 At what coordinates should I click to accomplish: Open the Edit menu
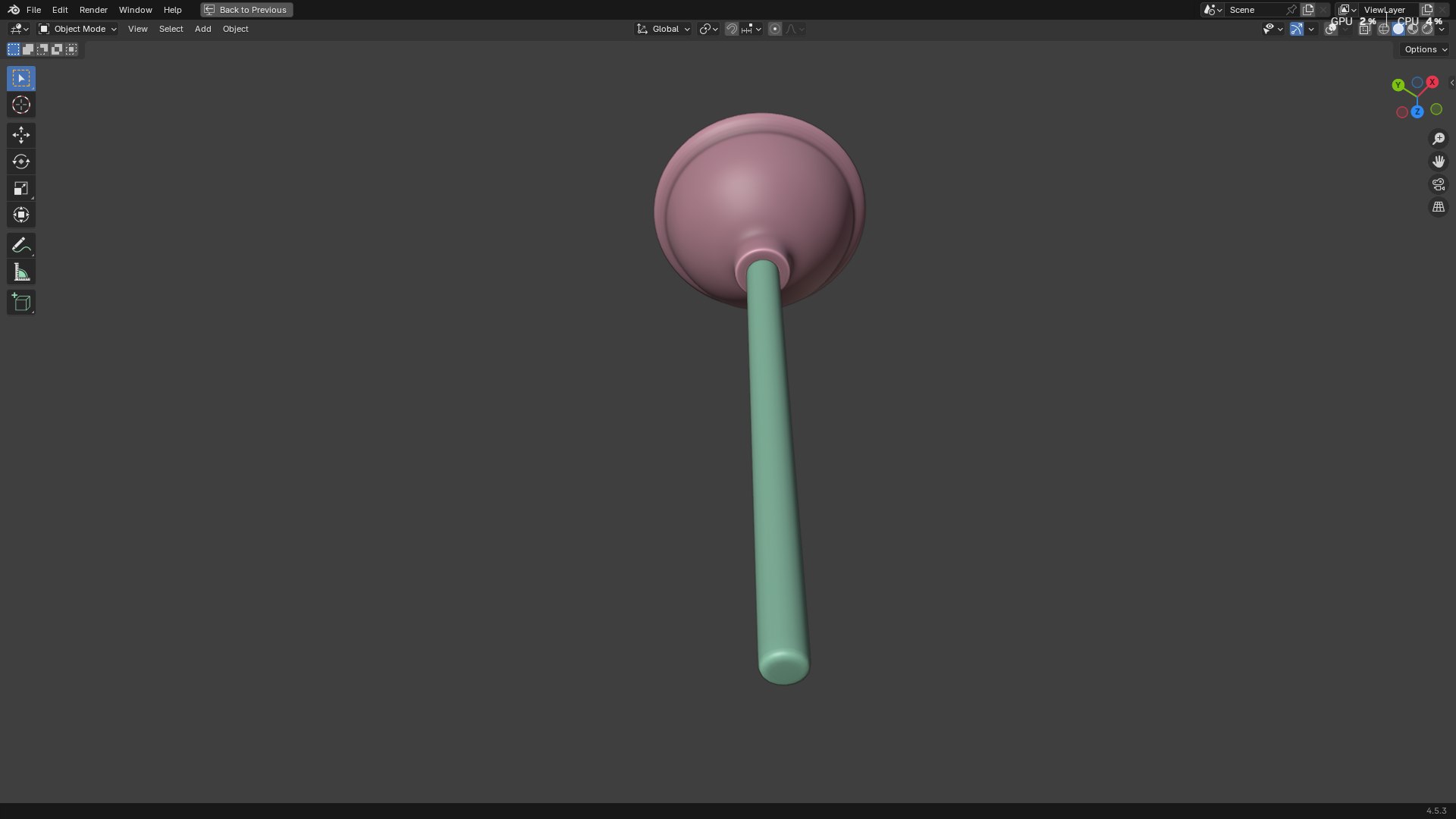point(60,10)
